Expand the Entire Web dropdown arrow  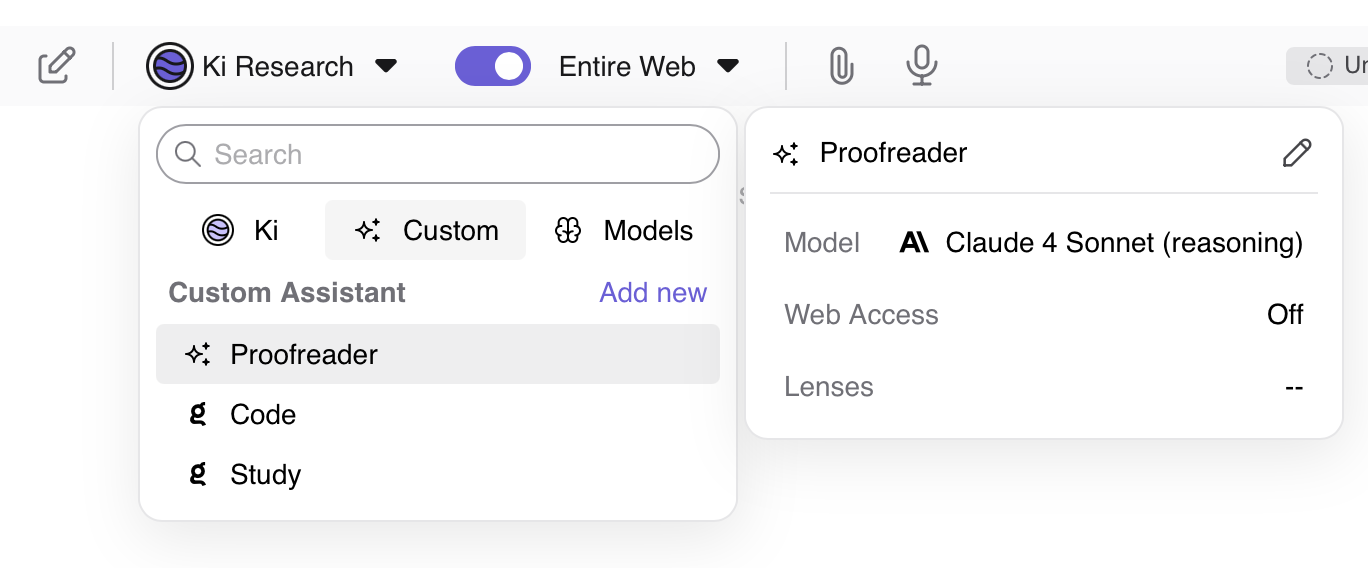(728, 67)
